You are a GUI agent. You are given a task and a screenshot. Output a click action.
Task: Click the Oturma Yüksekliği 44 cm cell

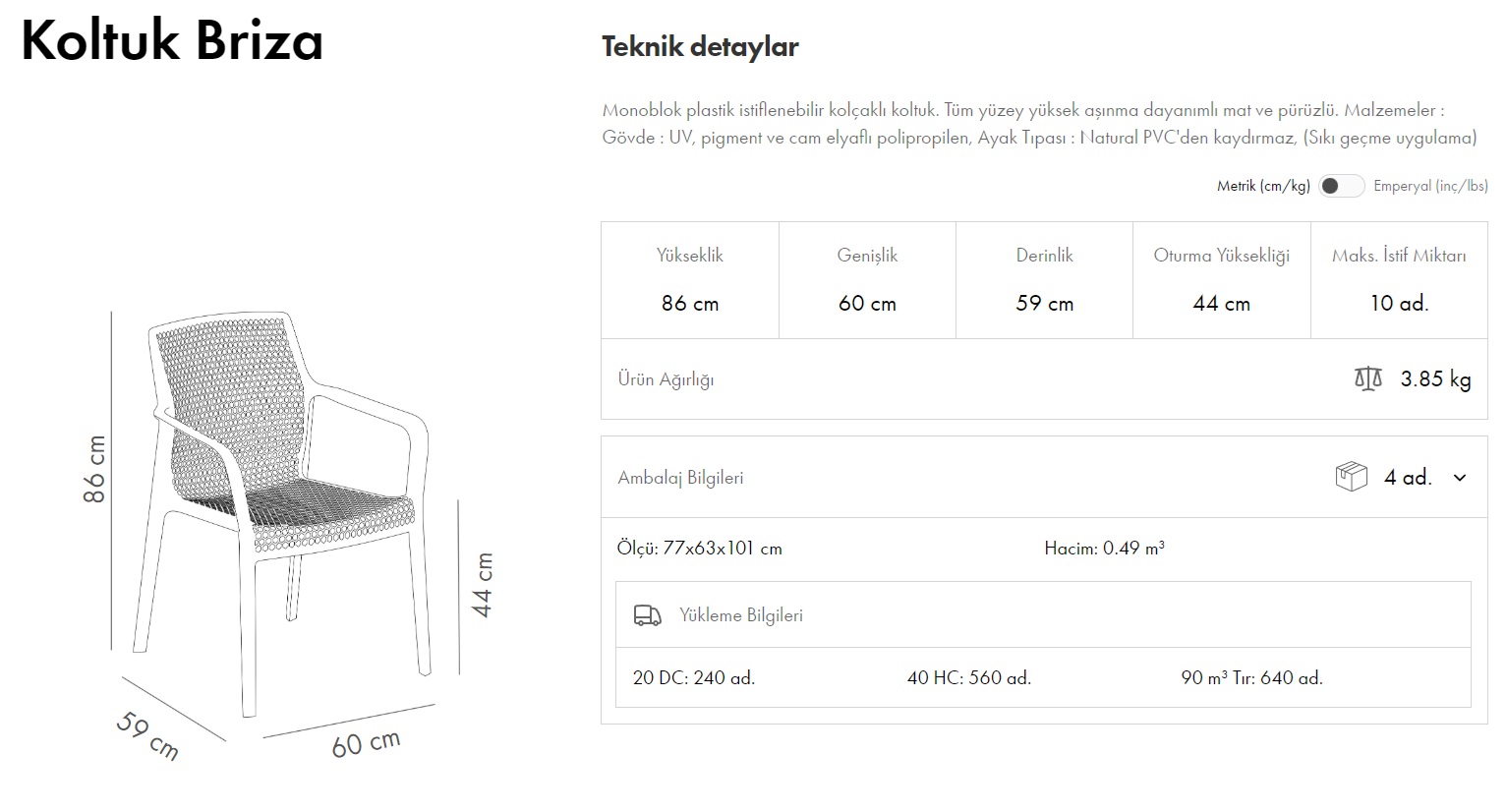click(x=1221, y=280)
